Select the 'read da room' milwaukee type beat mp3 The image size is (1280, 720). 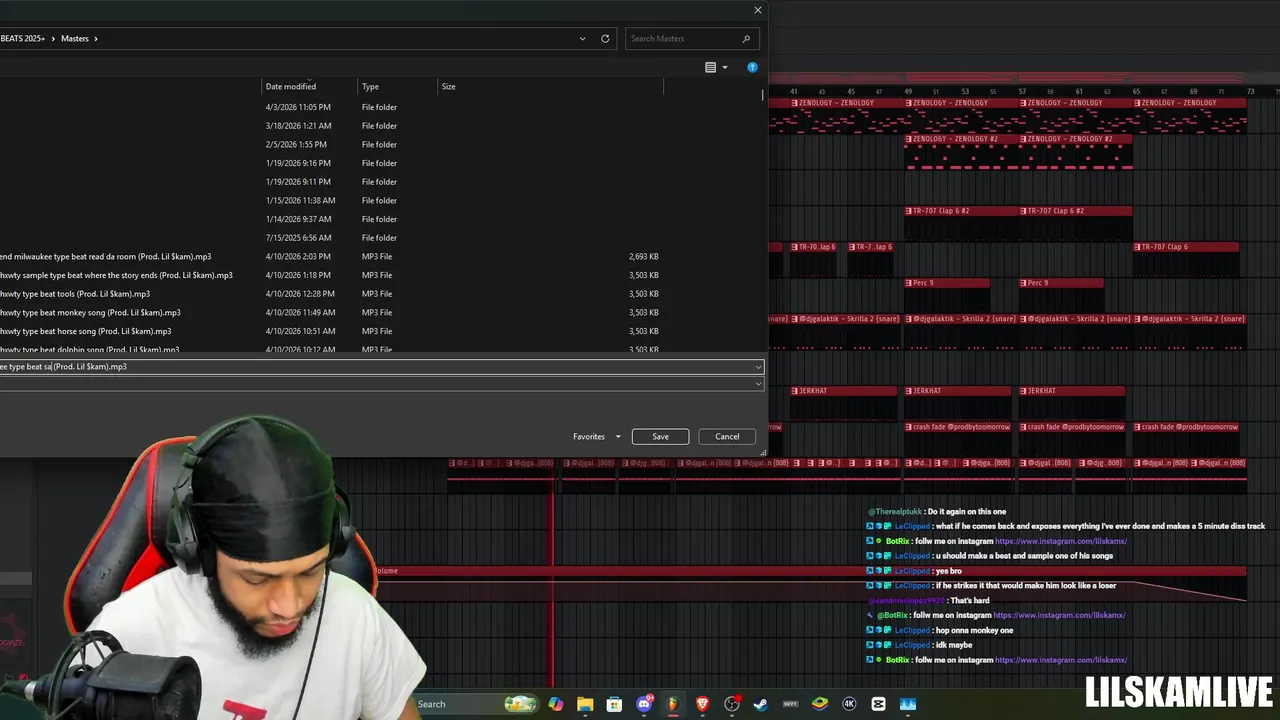331,256
